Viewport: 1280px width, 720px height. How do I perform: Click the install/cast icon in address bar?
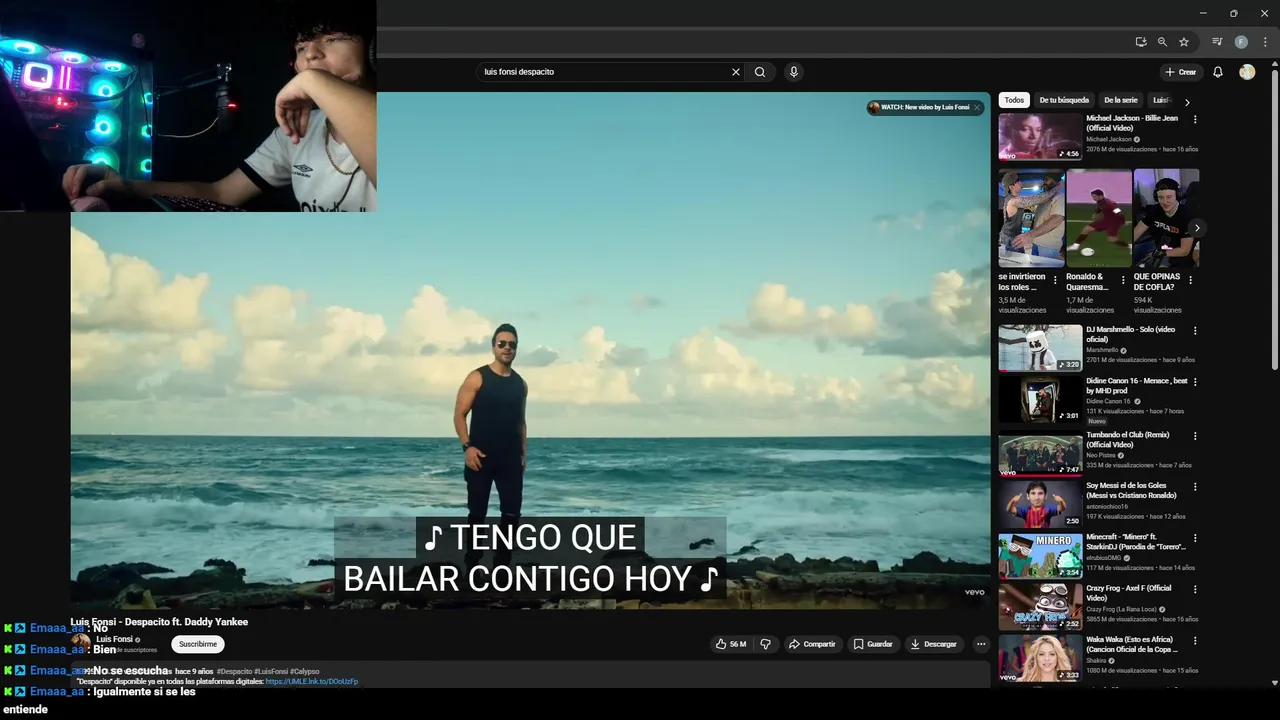[1141, 42]
